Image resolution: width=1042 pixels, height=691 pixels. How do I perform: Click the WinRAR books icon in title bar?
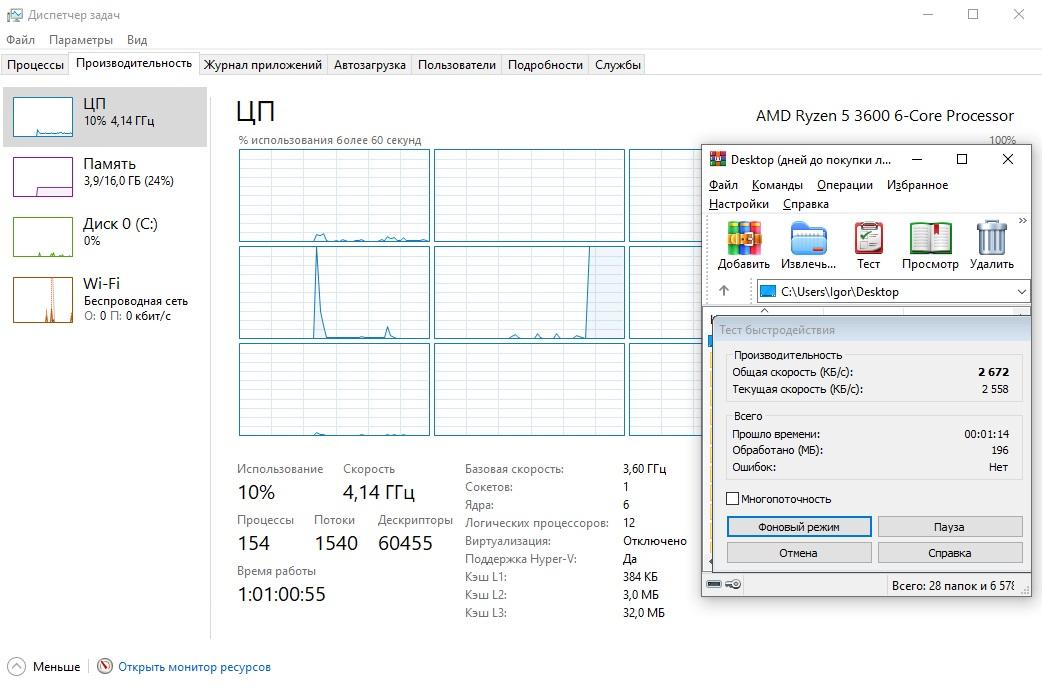pyautogui.click(x=718, y=159)
